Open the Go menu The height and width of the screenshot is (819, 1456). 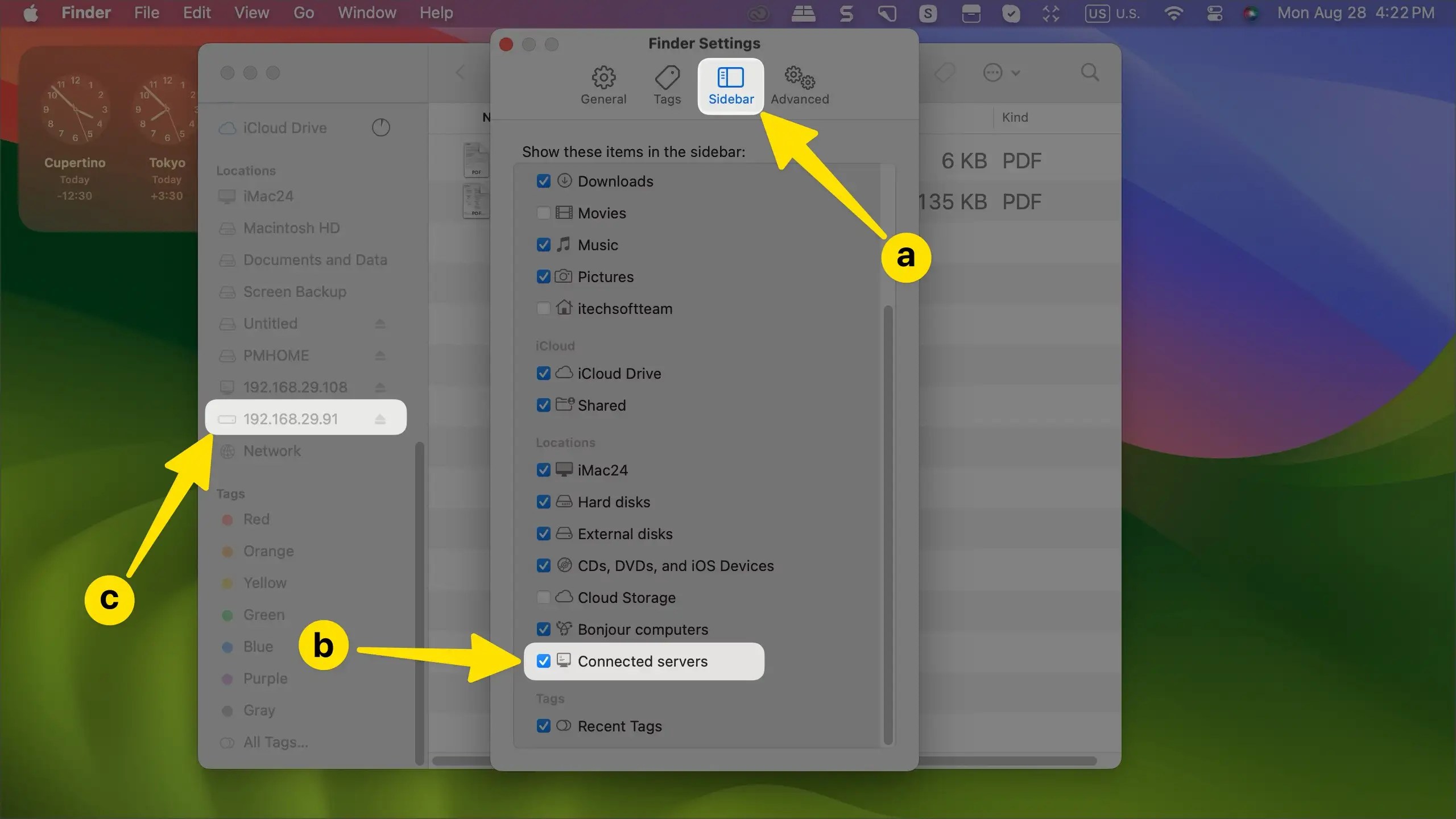click(x=303, y=13)
